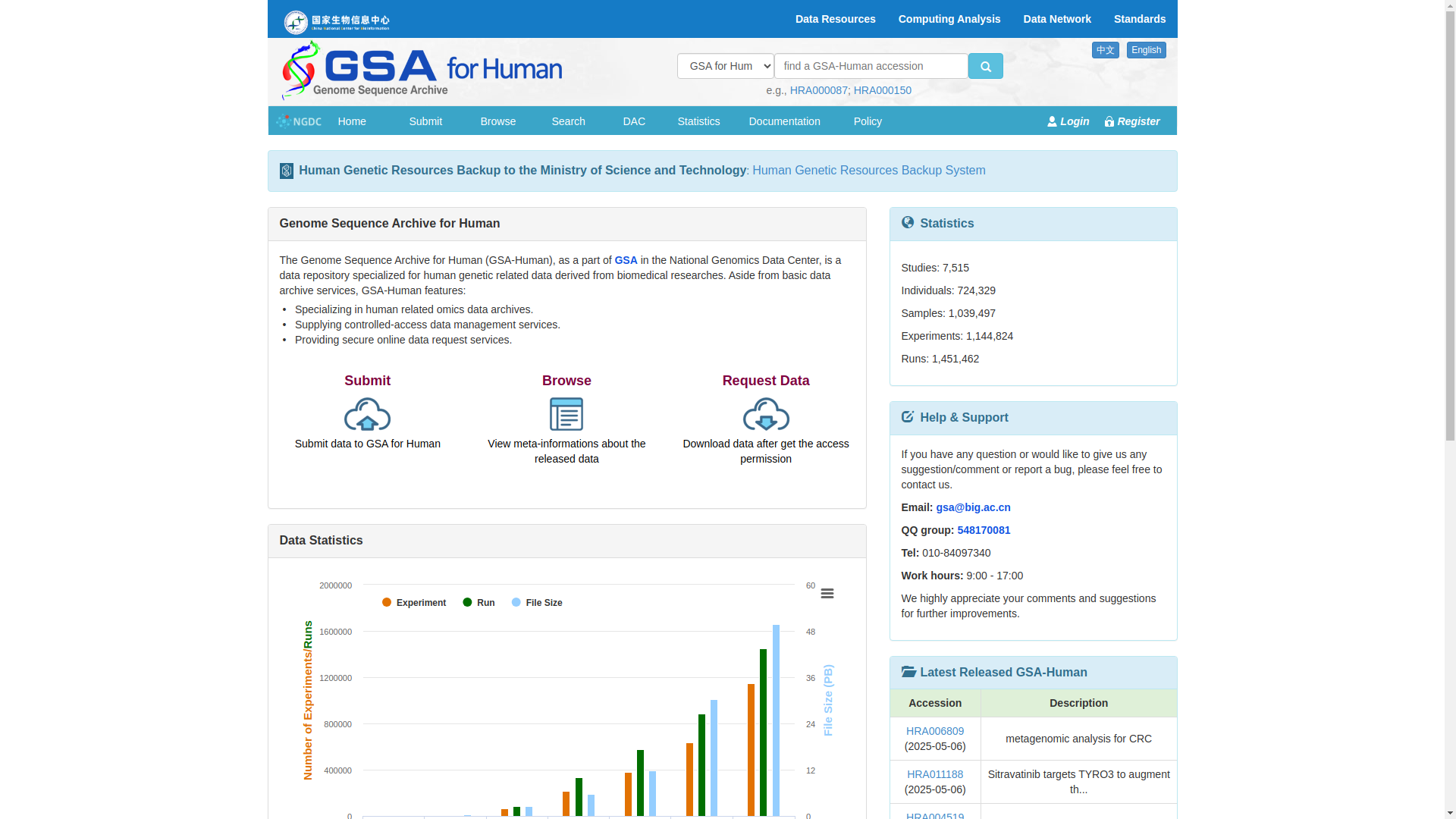1456x819 pixels.
Task: Open Data Network top menu
Action: click(x=1057, y=19)
